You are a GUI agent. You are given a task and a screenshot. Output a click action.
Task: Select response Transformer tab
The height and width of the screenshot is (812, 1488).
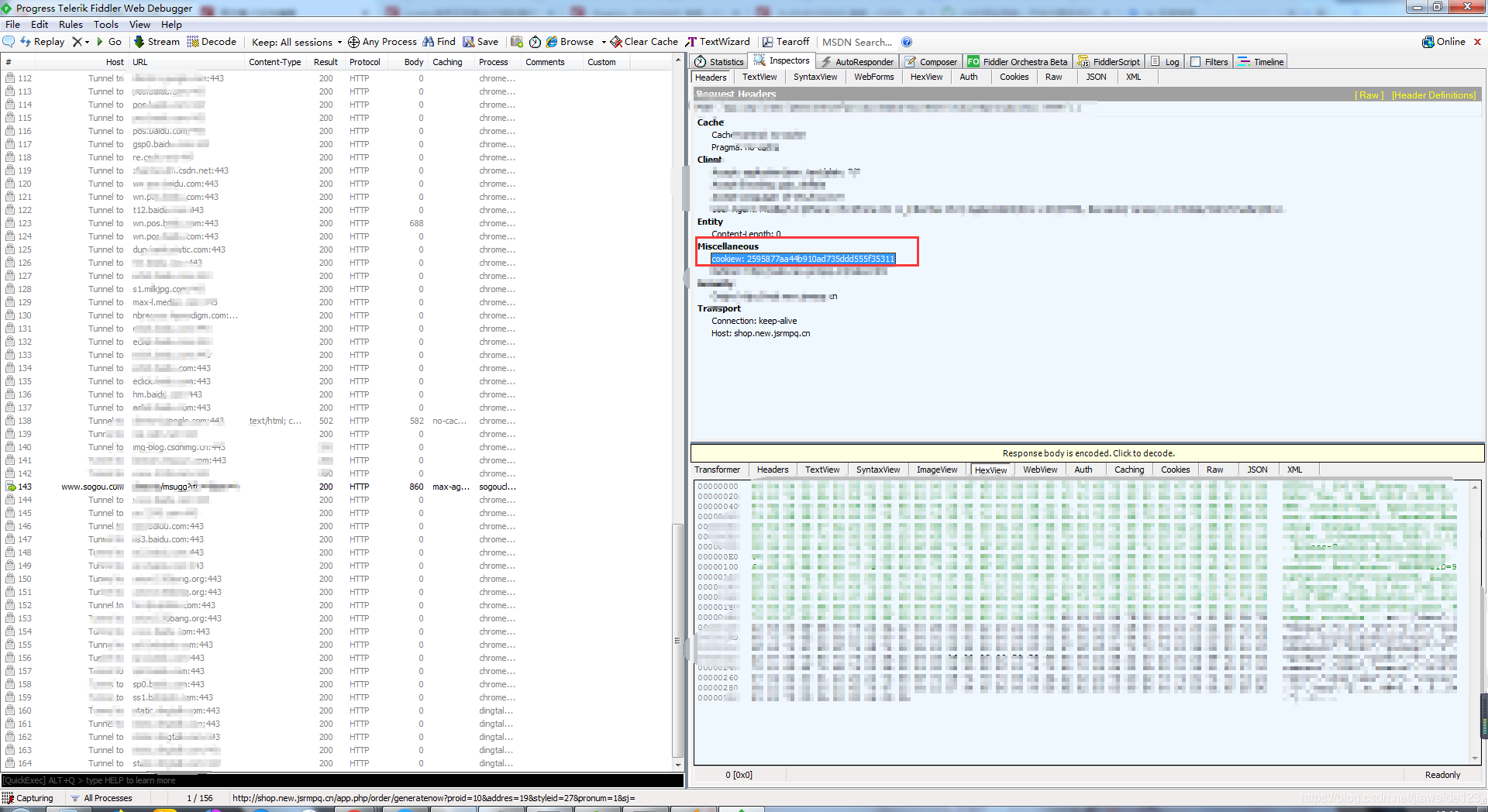(717, 470)
